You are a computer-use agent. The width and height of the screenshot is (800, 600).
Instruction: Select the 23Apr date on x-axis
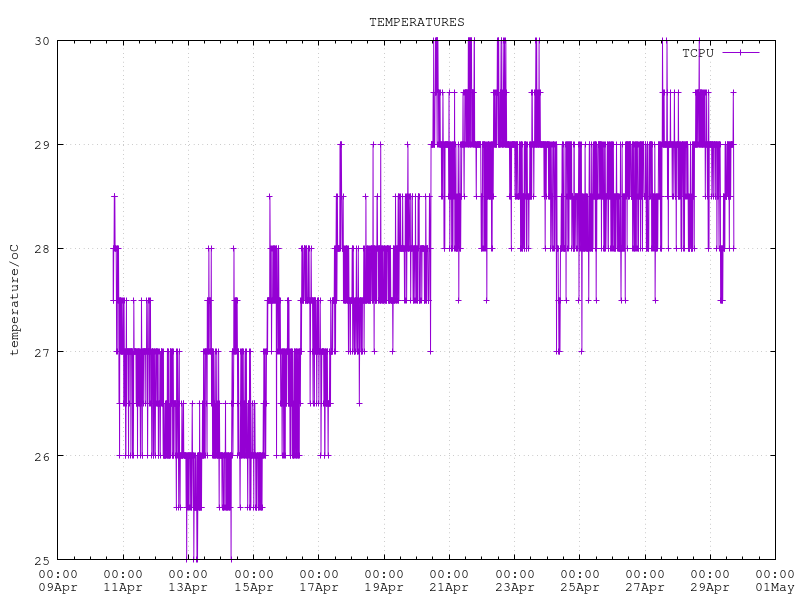[x=514, y=587]
